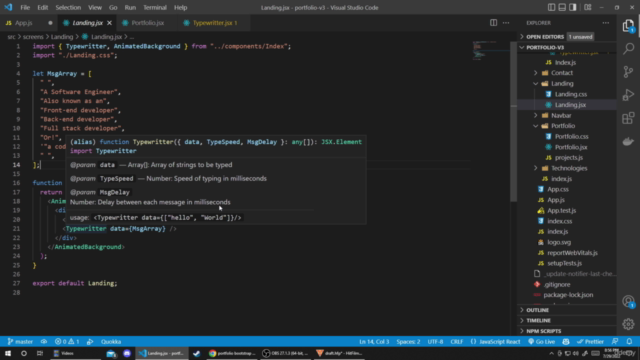Open Customize Layout in title bar

(588, 7)
